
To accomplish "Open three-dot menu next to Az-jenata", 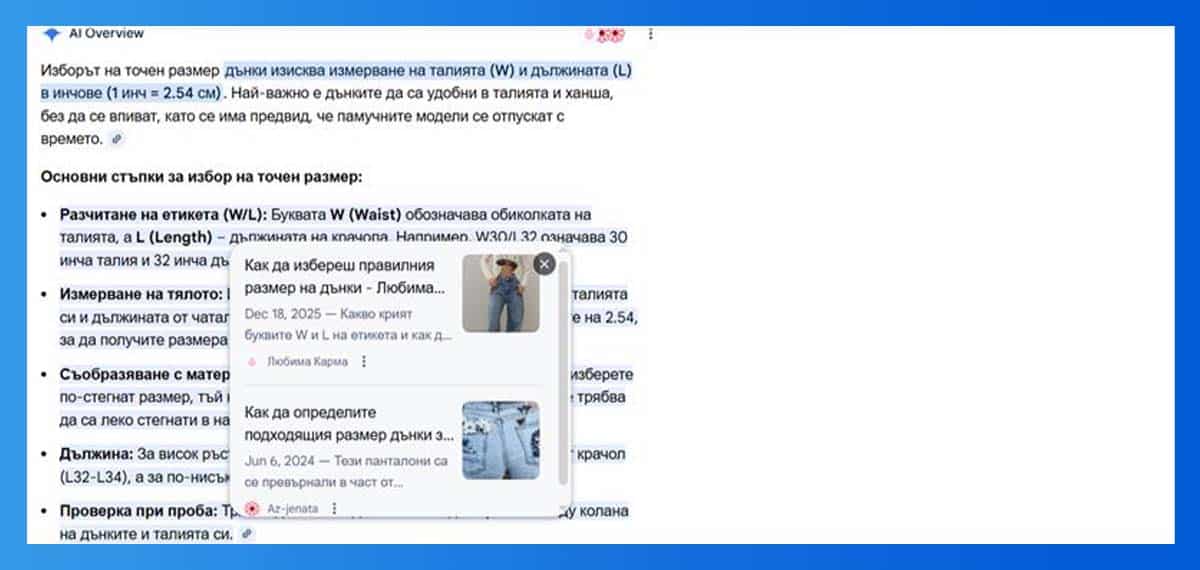I will (x=334, y=509).
